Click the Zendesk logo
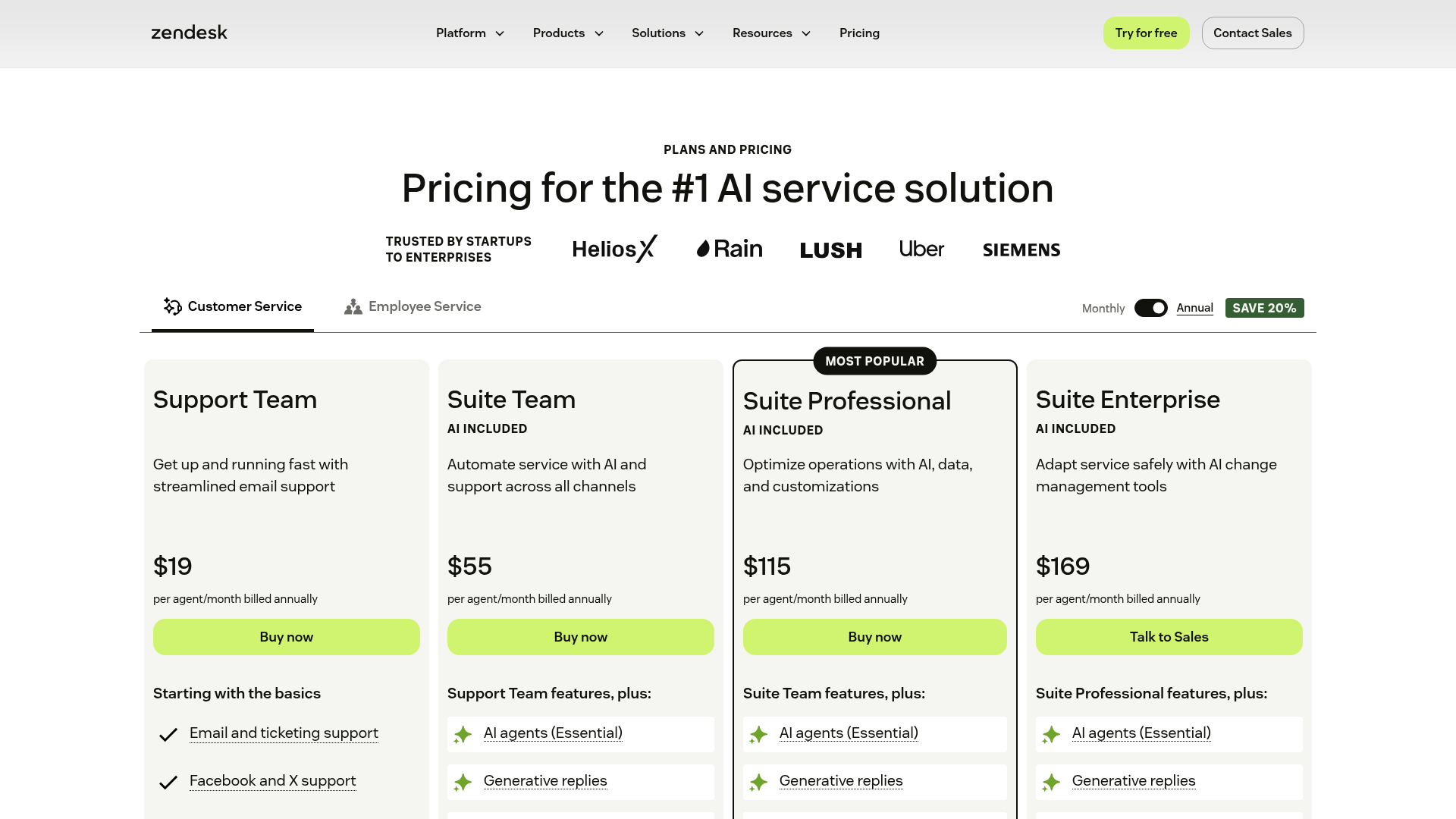This screenshot has height=819, width=1456. [189, 33]
